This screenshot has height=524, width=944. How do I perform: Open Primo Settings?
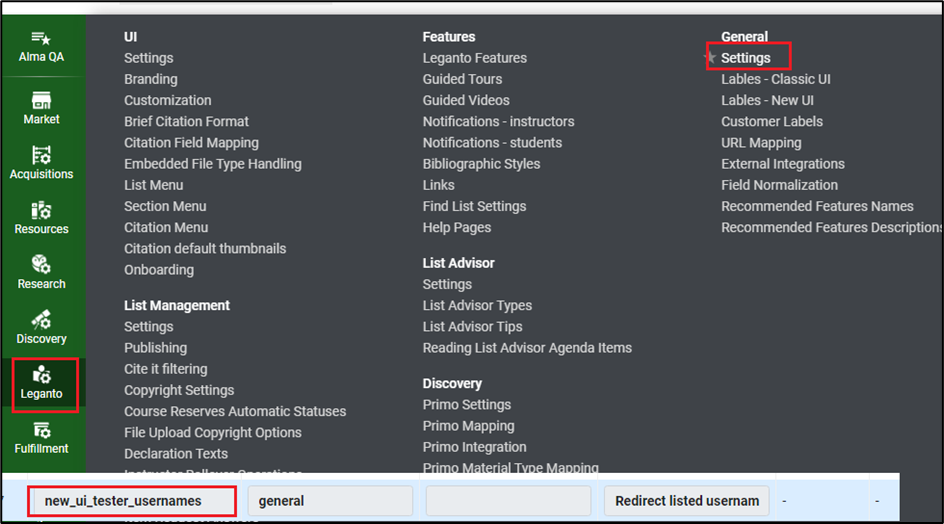click(467, 405)
